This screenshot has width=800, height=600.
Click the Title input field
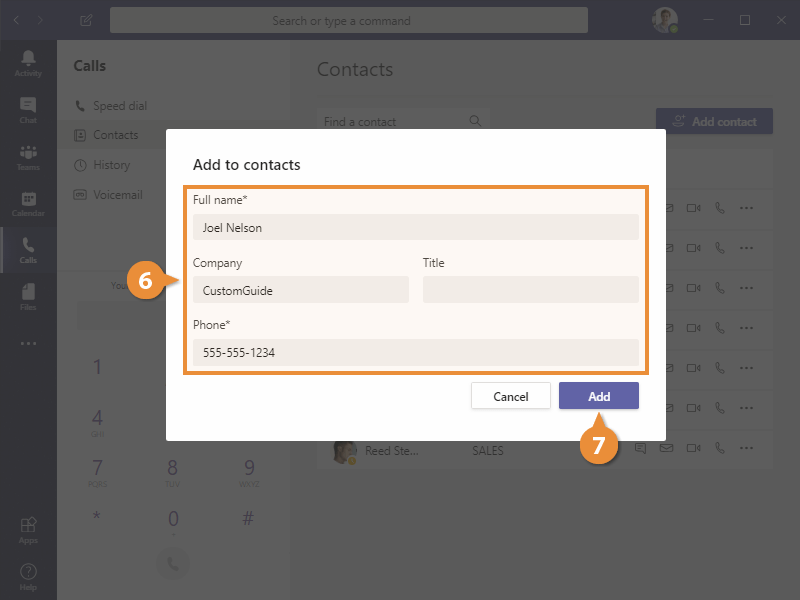point(530,290)
